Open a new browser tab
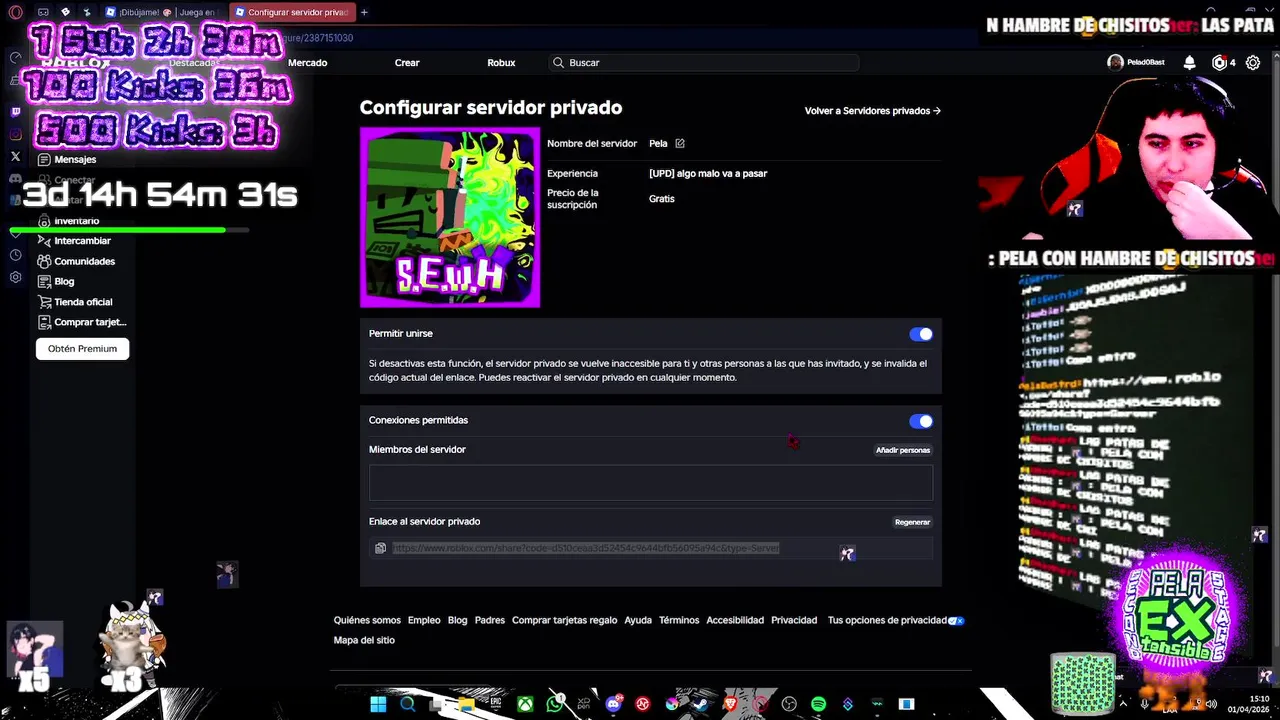 (364, 12)
